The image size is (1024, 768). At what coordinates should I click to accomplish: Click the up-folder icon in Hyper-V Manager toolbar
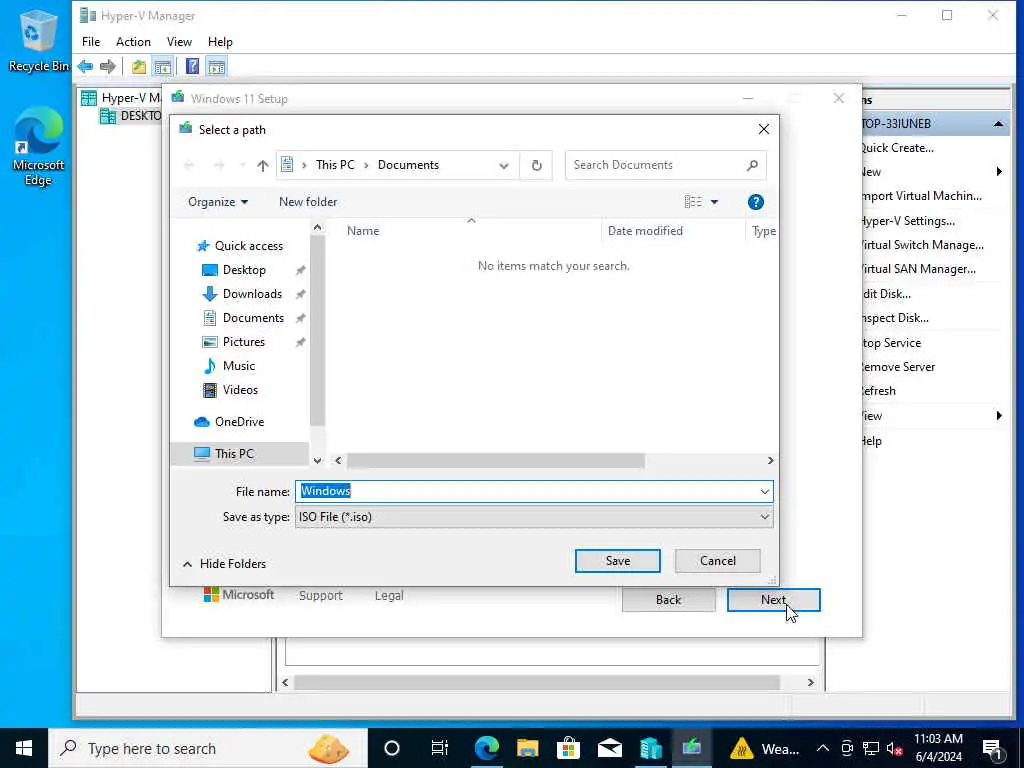click(x=138, y=66)
